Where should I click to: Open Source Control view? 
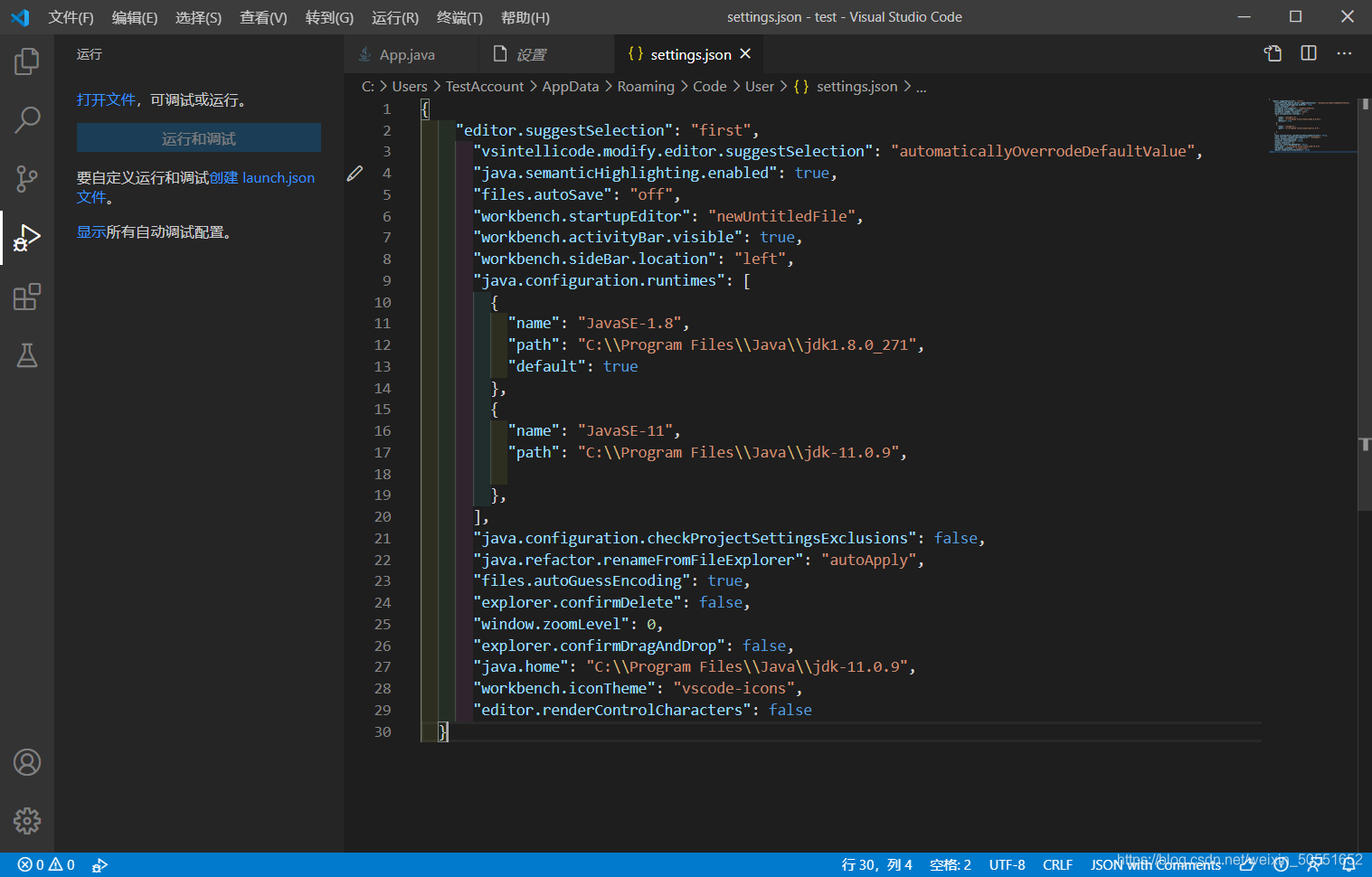point(27,178)
